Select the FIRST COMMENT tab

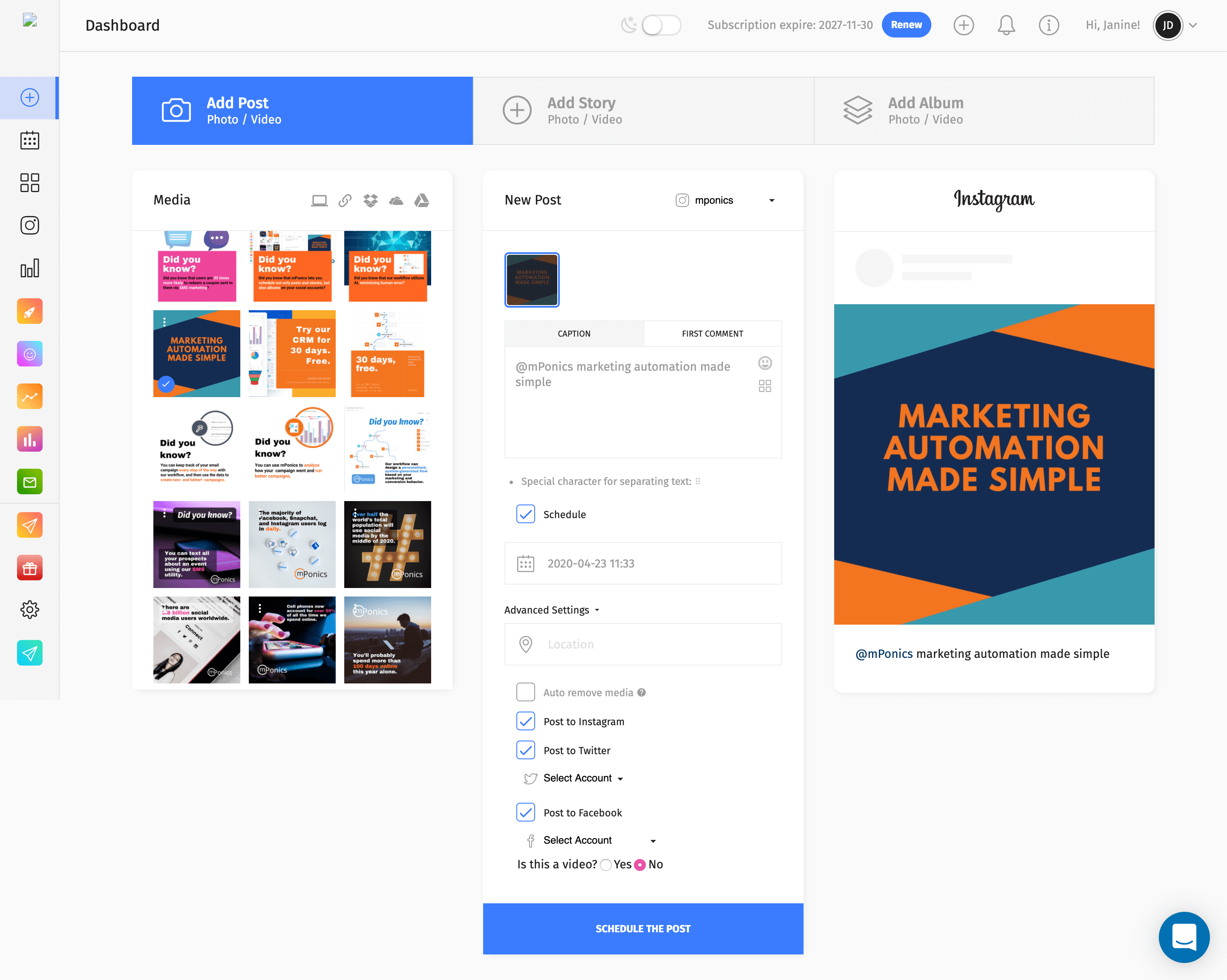(x=712, y=334)
